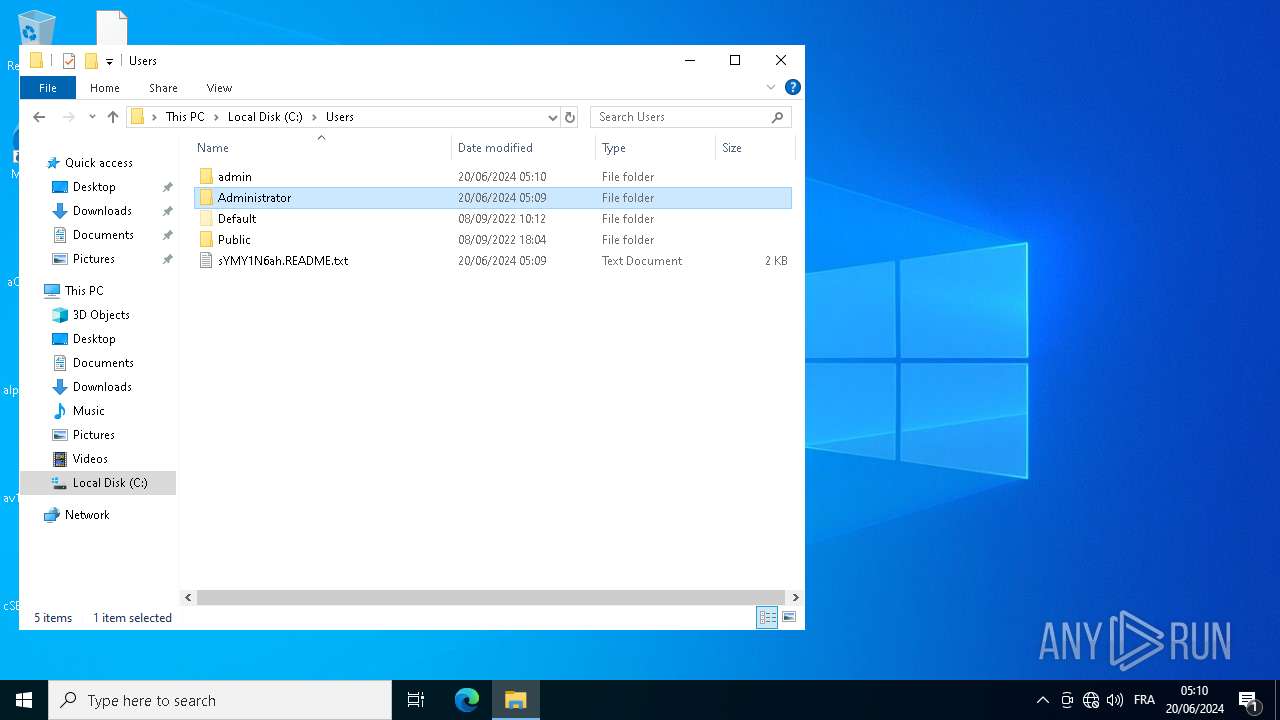Select This PC in navigation pane
The width and height of the screenshot is (1280, 720).
point(84,291)
